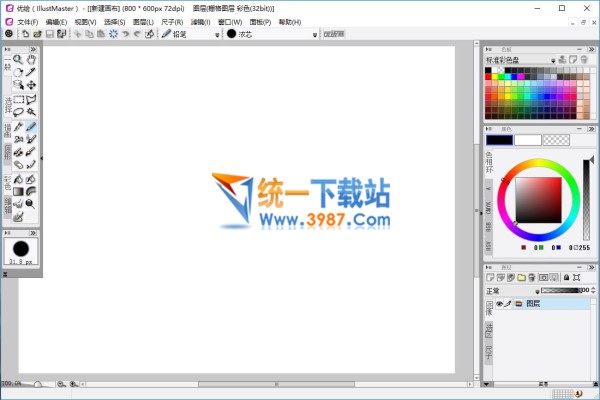Select the Eyedropper tool
The image size is (600, 400).
(x=31, y=72)
